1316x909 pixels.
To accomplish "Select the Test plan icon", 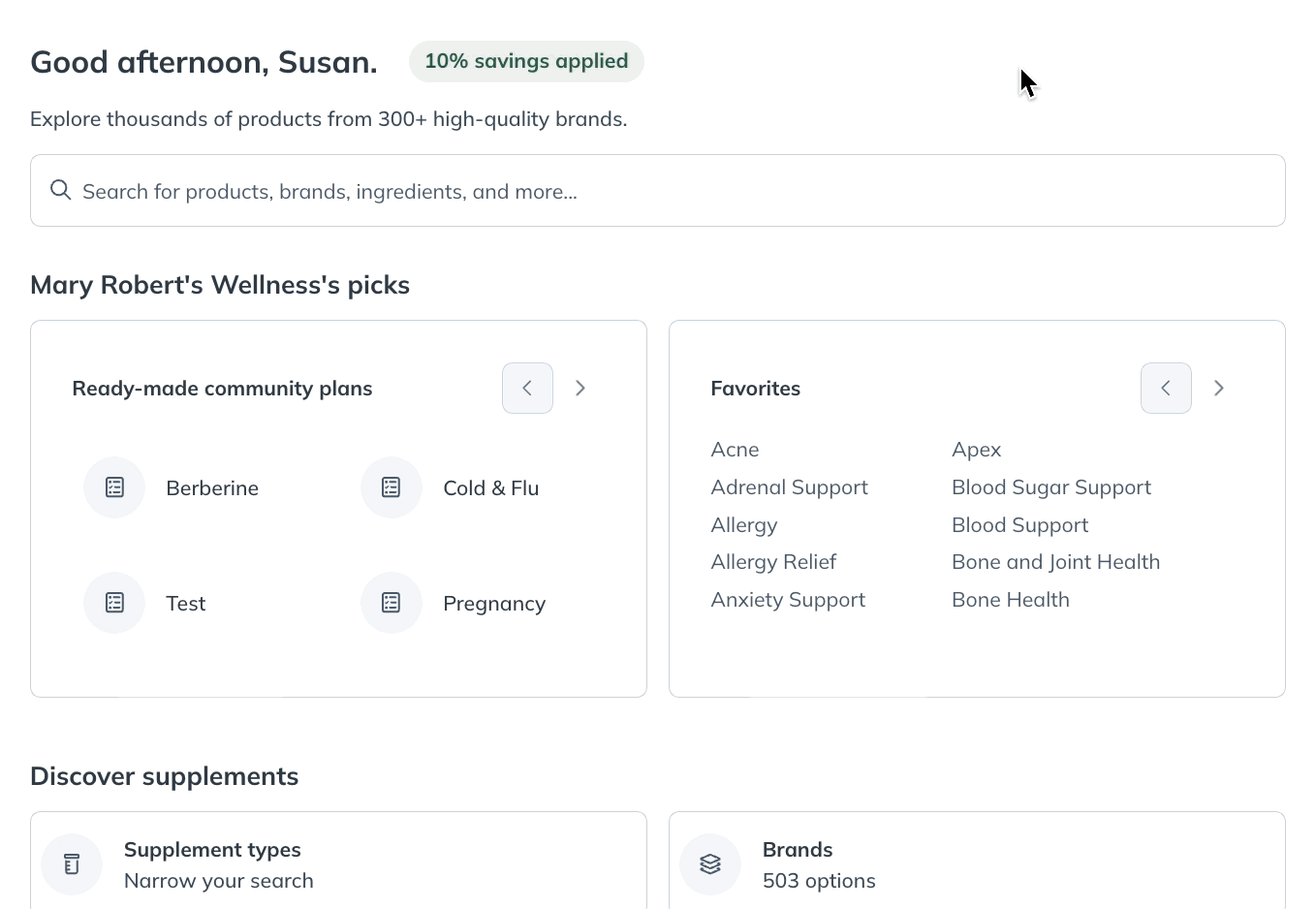I will tap(114, 603).
